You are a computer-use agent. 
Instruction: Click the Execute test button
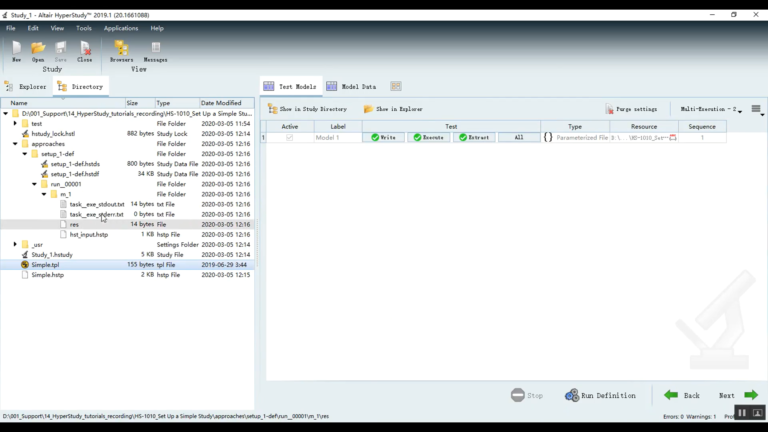(x=429, y=138)
